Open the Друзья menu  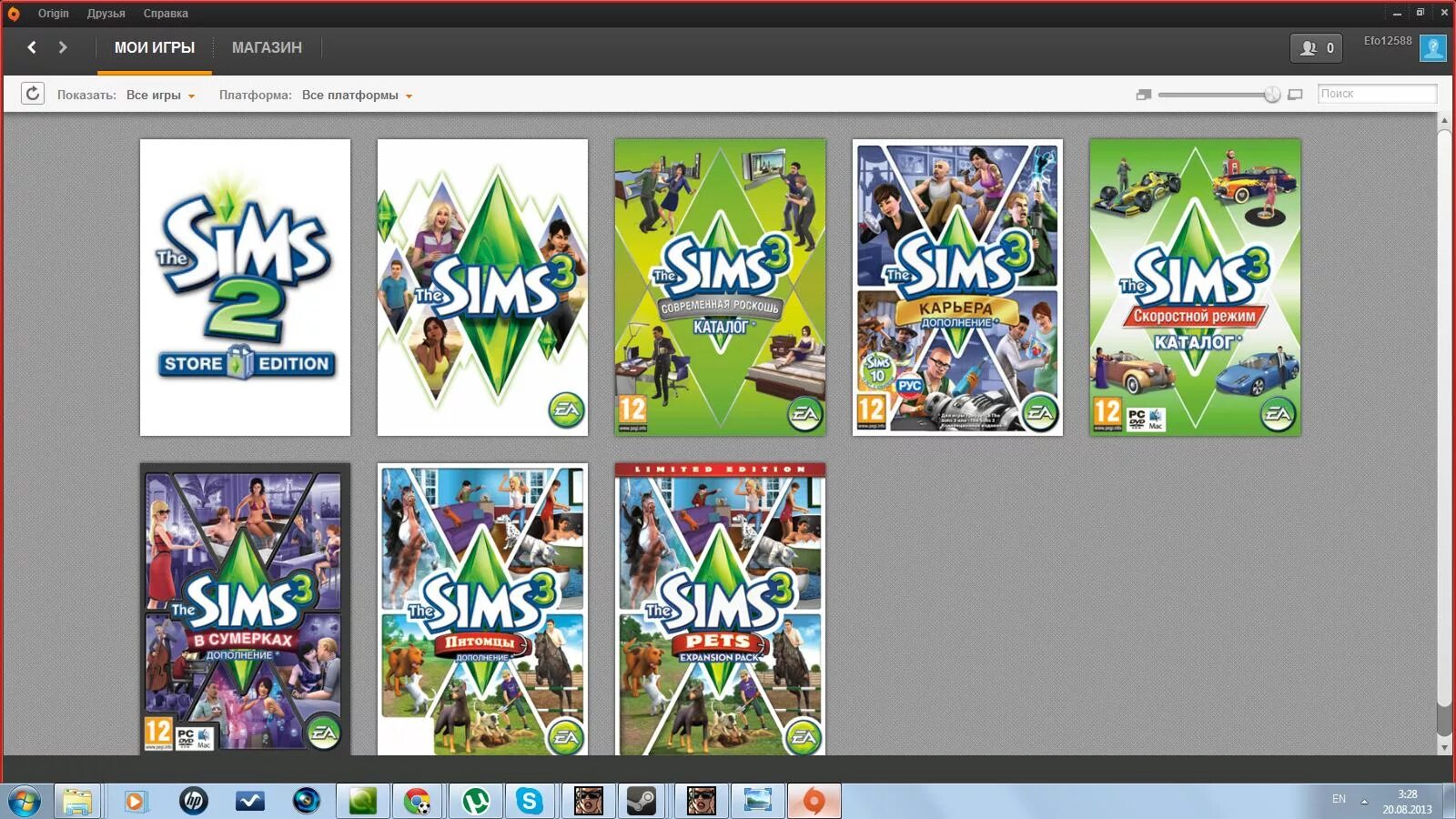pyautogui.click(x=106, y=14)
